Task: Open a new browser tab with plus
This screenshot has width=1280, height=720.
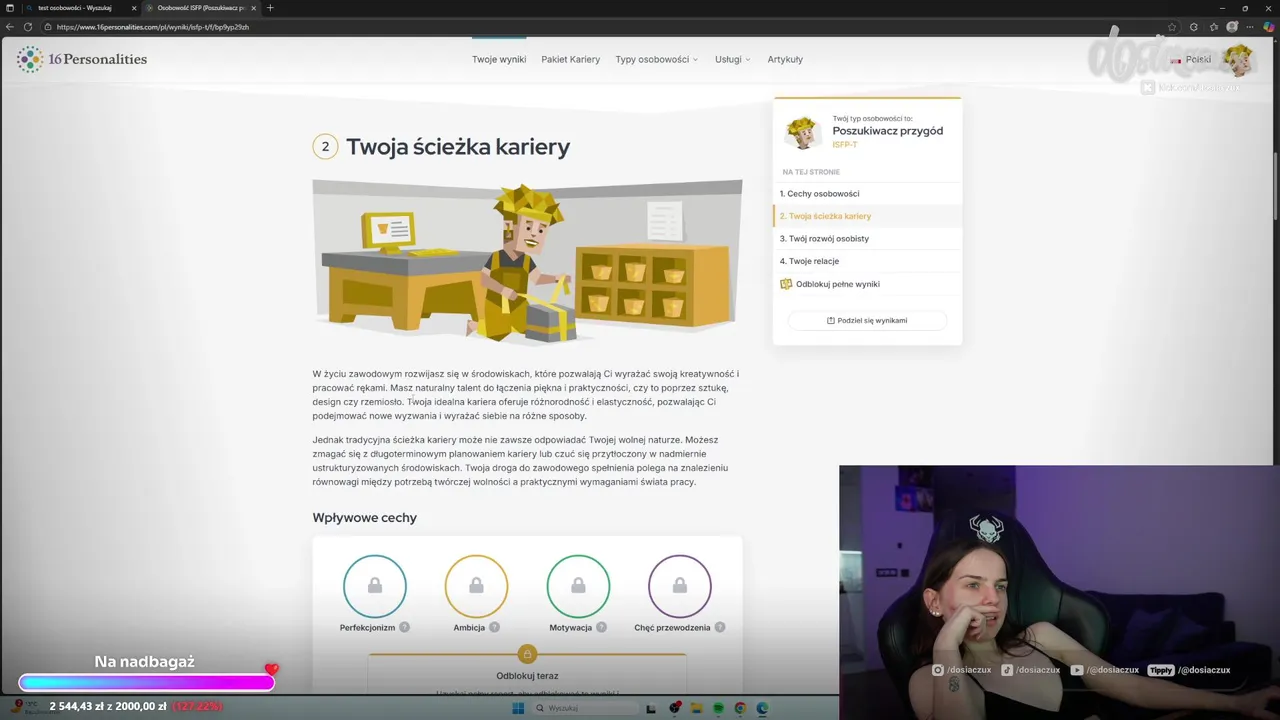Action: coord(270,8)
